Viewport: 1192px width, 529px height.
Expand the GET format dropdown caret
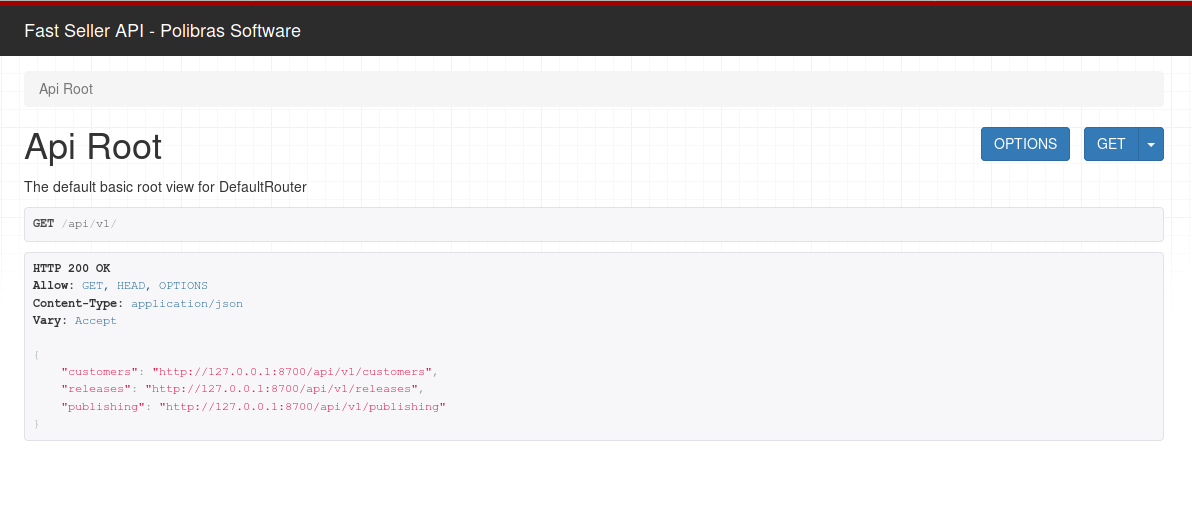[x=1151, y=144]
